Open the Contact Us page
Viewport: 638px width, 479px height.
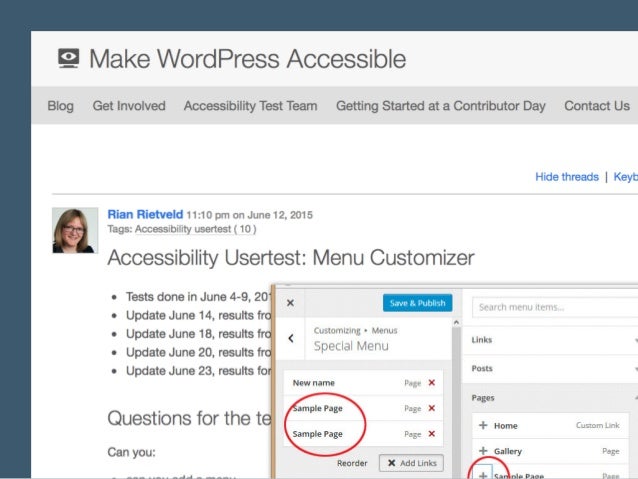[597, 106]
